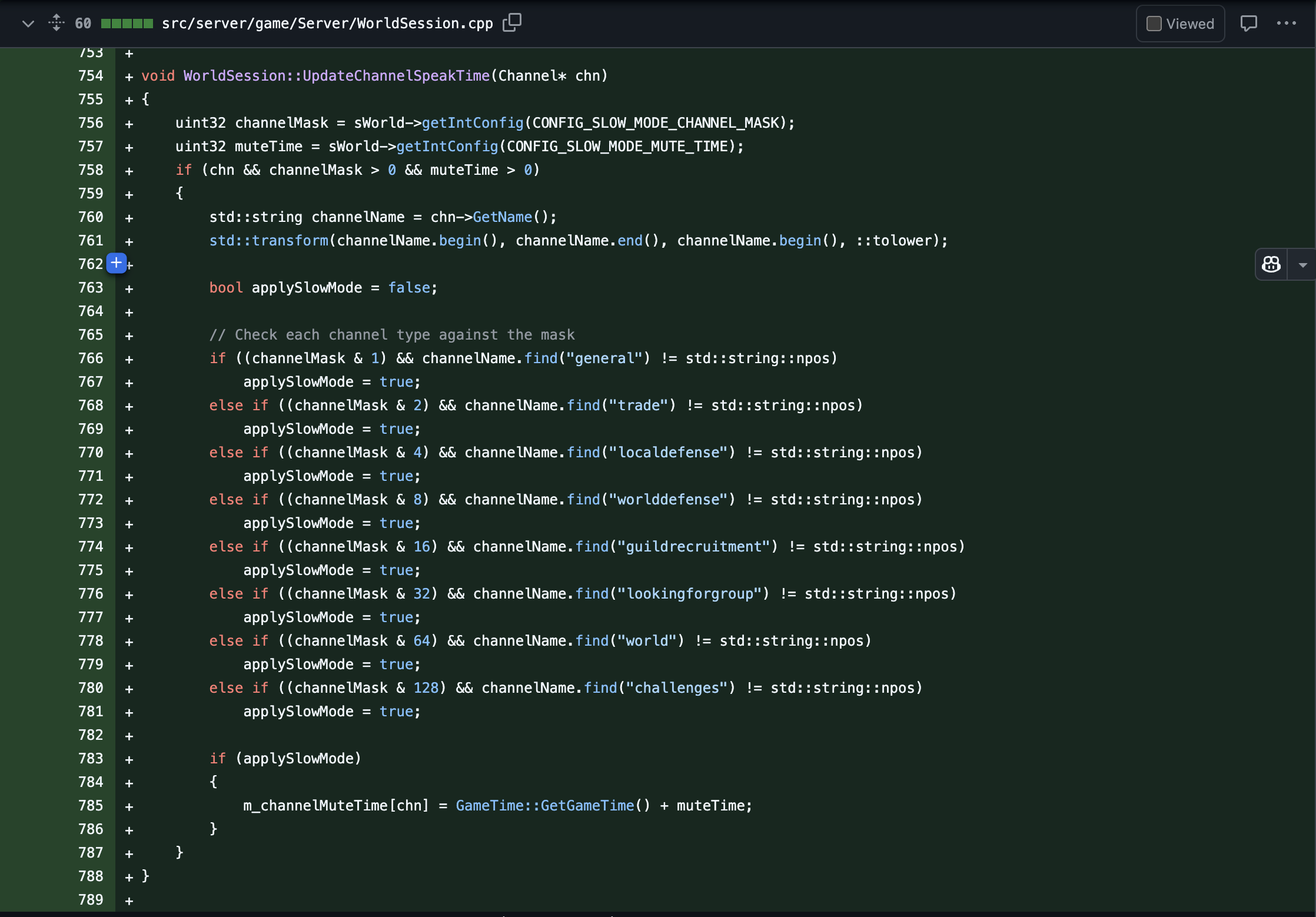Click 'bool applySlowMode = false;' line
The width and height of the screenshot is (1316, 917).
(x=324, y=288)
